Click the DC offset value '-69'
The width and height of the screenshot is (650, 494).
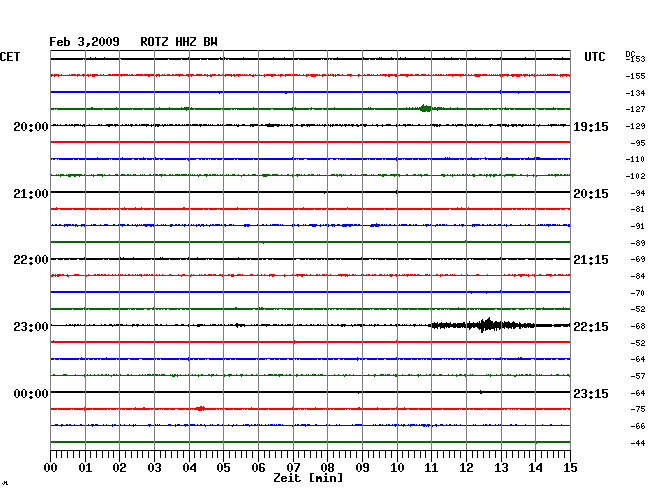tap(638, 259)
